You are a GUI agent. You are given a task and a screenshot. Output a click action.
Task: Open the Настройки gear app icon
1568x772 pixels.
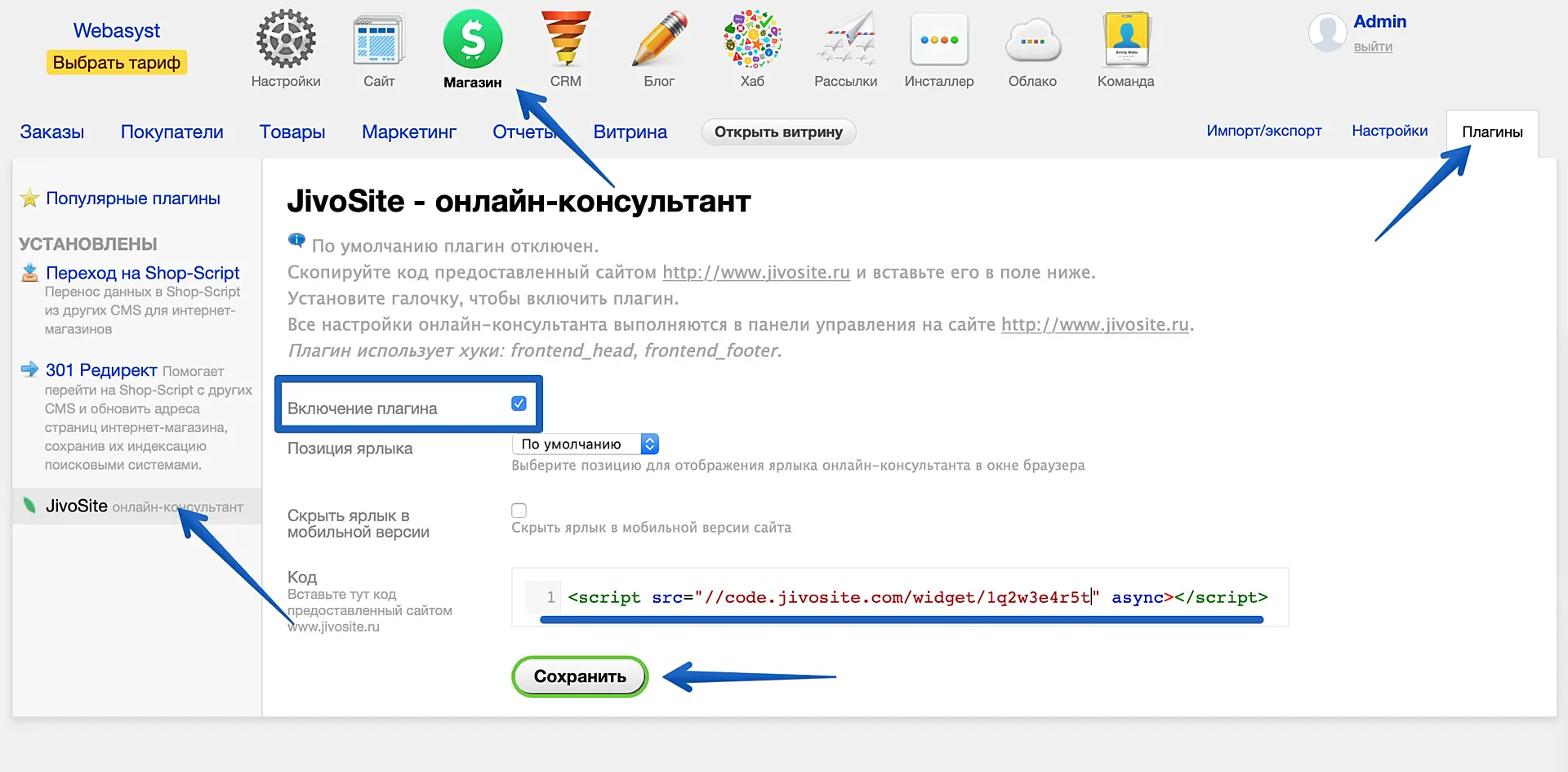pyautogui.click(x=286, y=38)
